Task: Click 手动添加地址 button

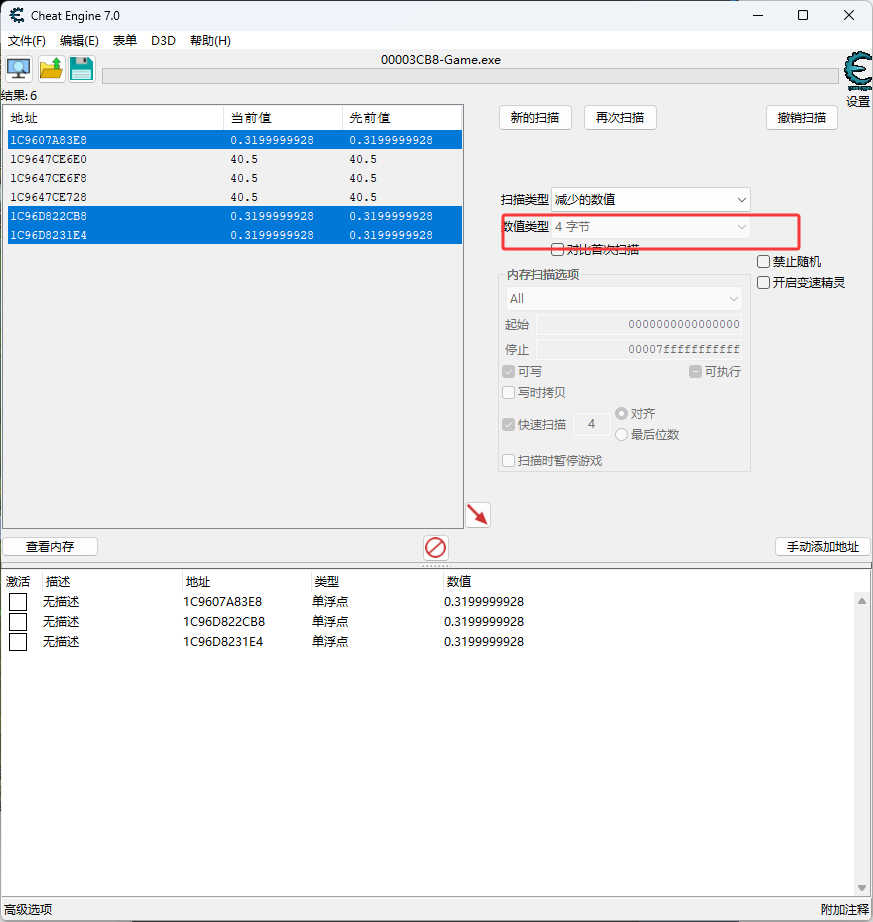Action: [823, 547]
